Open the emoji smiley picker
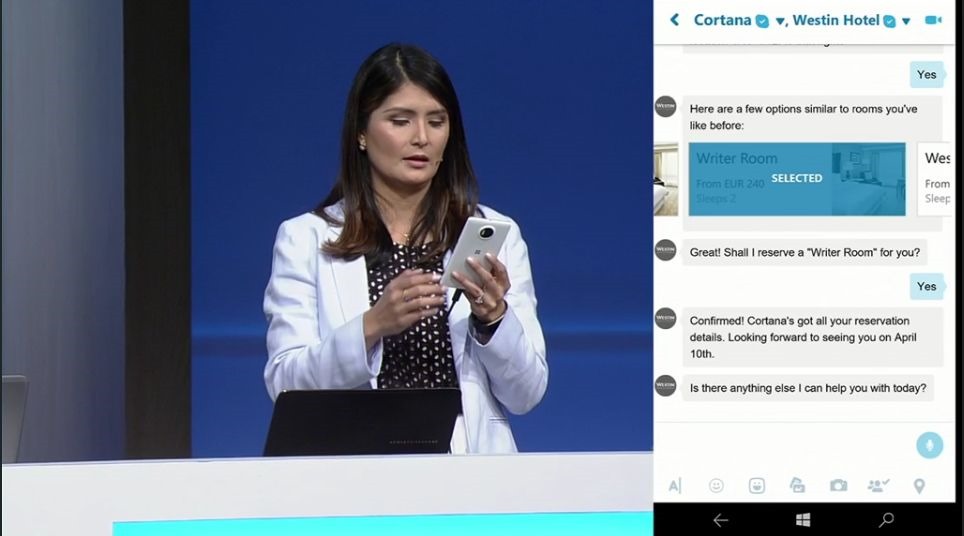Viewport: 964px width, 536px height. click(x=716, y=486)
